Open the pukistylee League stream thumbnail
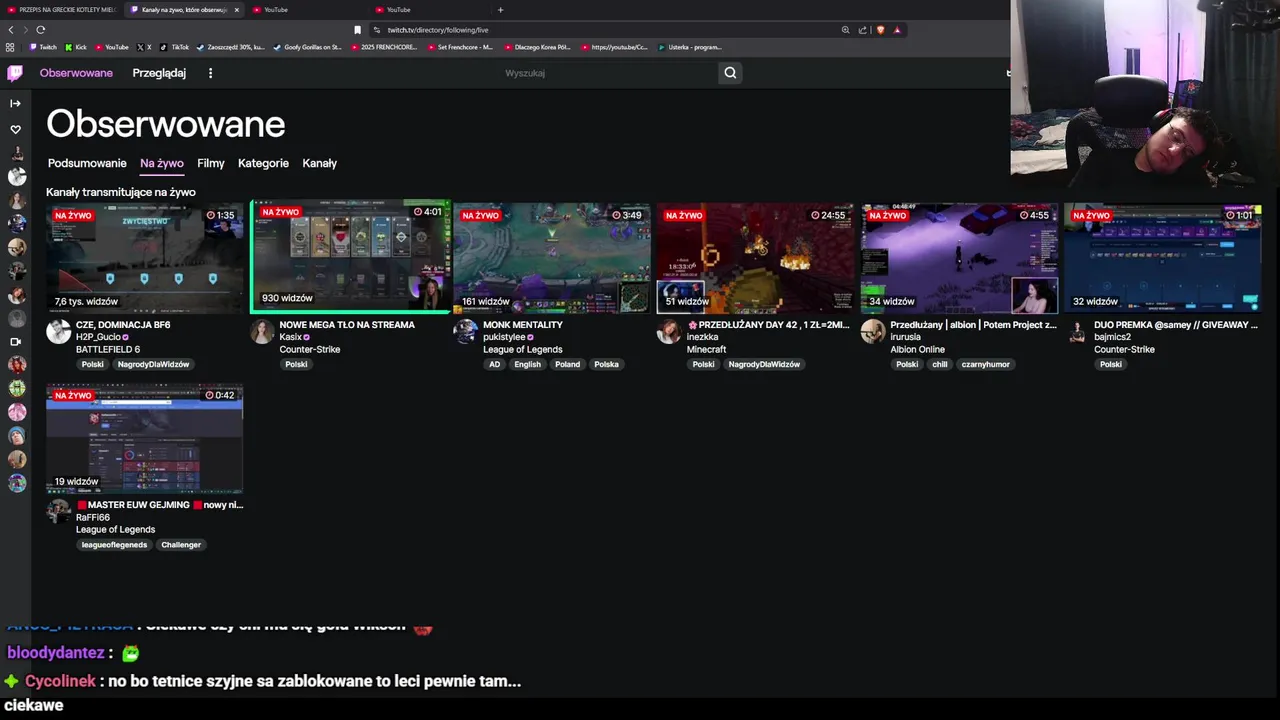 coord(552,259)
